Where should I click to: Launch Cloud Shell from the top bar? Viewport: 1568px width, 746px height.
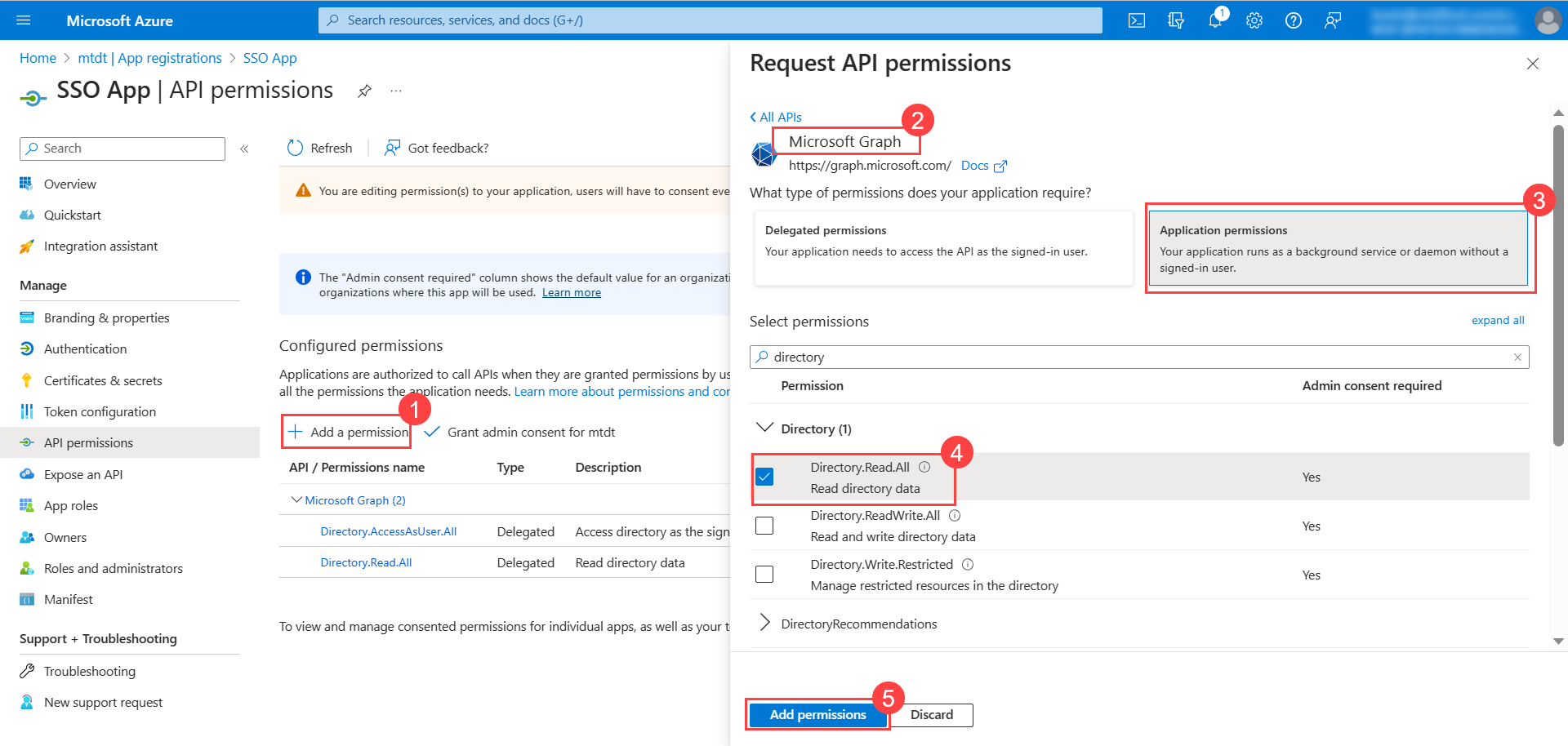click(x=1136, y=20)
